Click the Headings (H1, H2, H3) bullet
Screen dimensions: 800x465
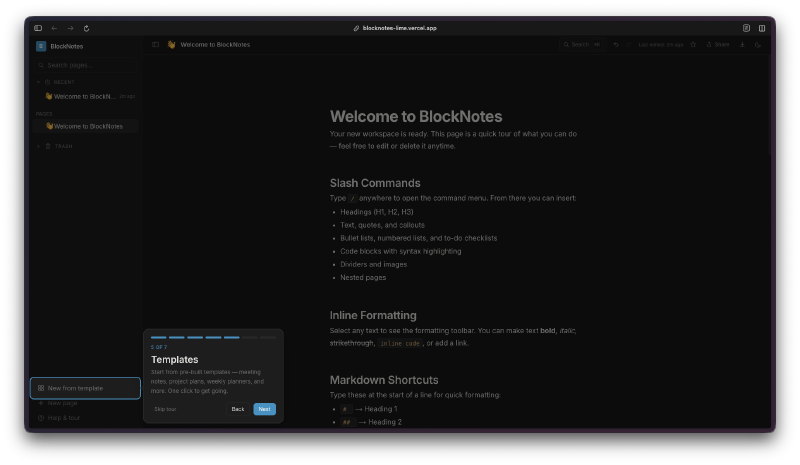(x=377, y=212)
